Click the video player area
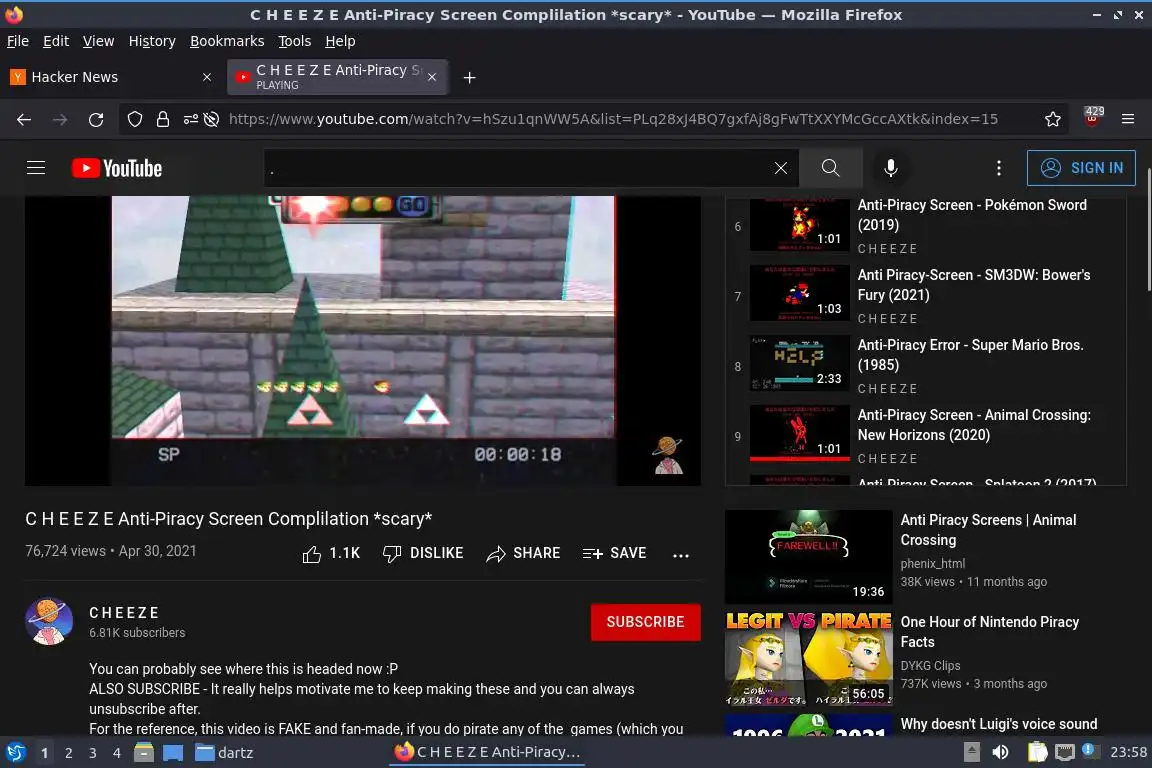This screenshot has height=768, width=1152. 363,340
